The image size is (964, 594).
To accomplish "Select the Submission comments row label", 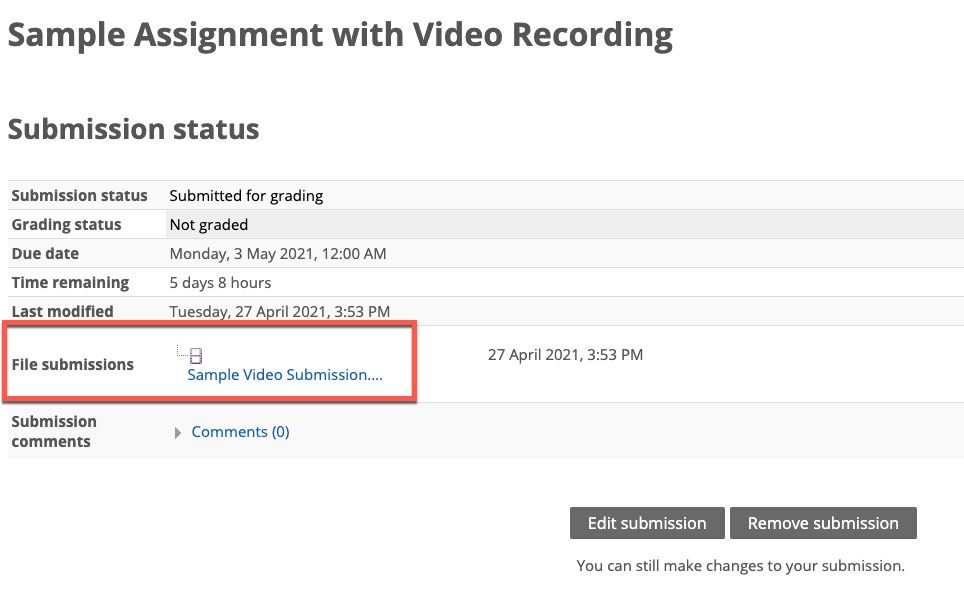I will pyautogui.click(x=54, y=431).
